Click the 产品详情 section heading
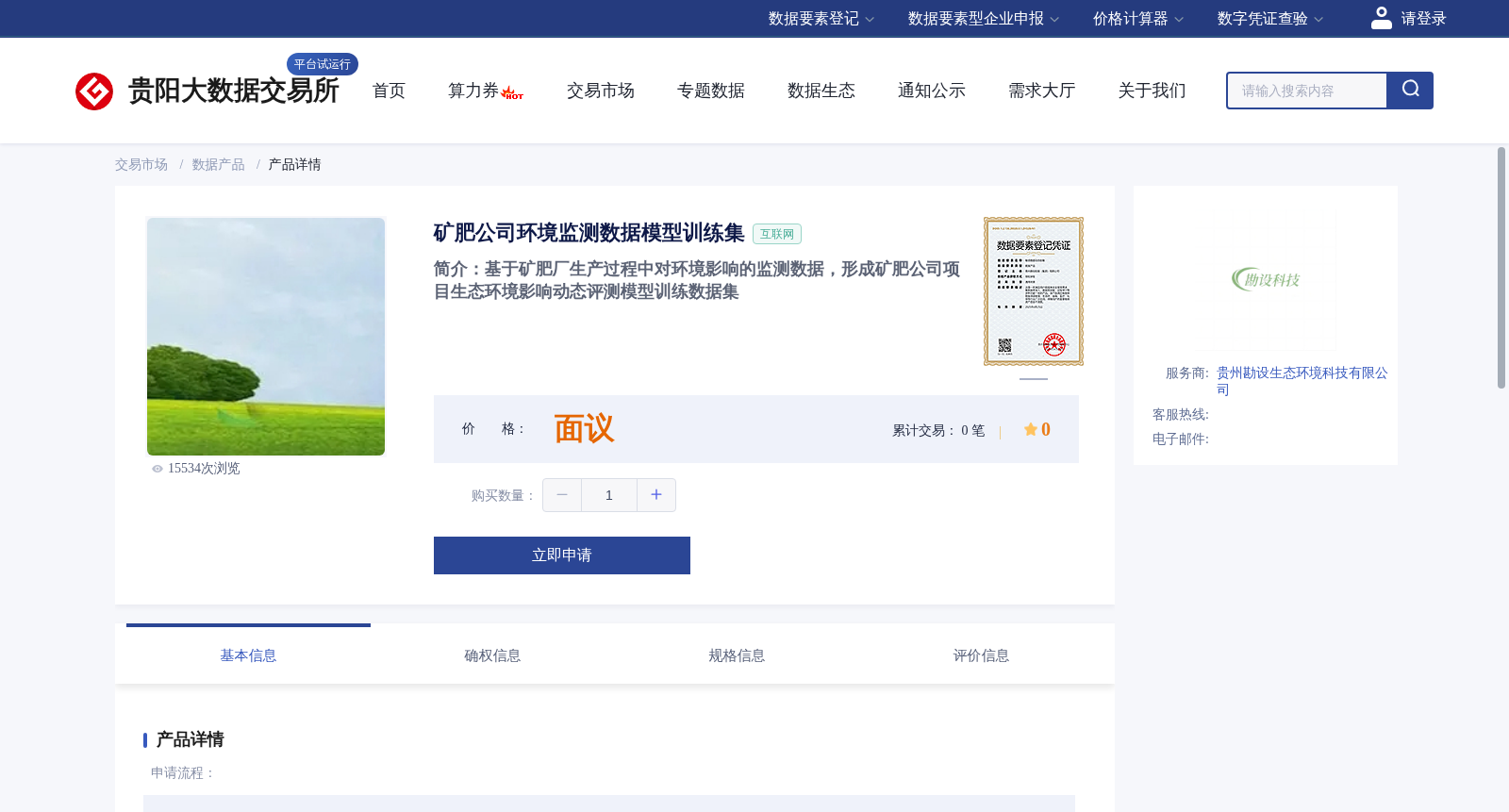Image resolution: width=1509 pixels, height=812 pixels. pyautogui.click(x=190, y=739)
